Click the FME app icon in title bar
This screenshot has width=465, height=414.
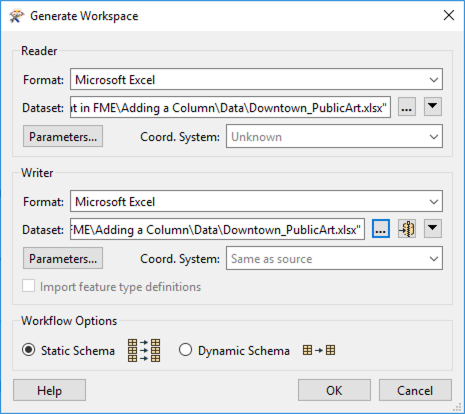pyautogui.click(x=16, y=16)
